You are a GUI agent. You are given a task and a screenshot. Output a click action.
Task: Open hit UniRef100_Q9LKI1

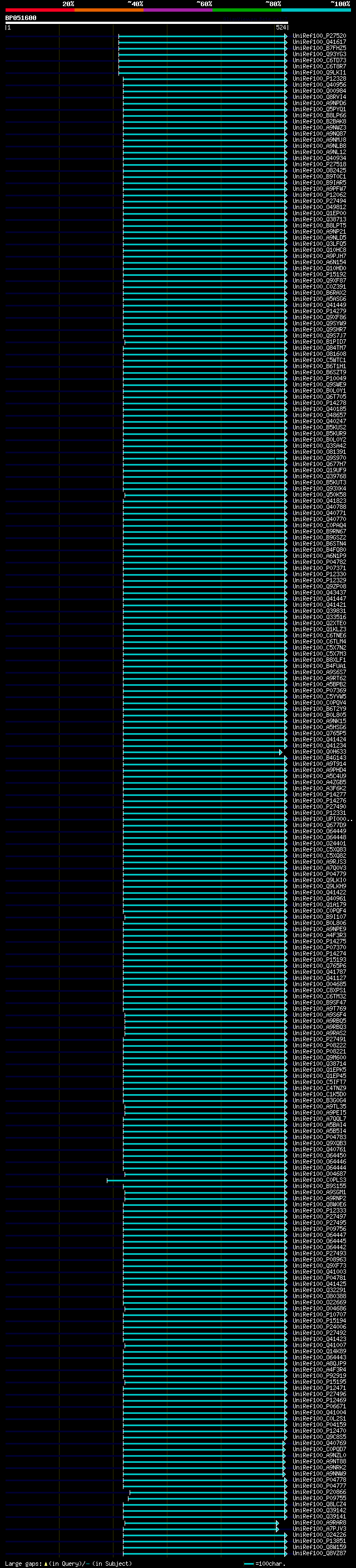coord(319,72)
